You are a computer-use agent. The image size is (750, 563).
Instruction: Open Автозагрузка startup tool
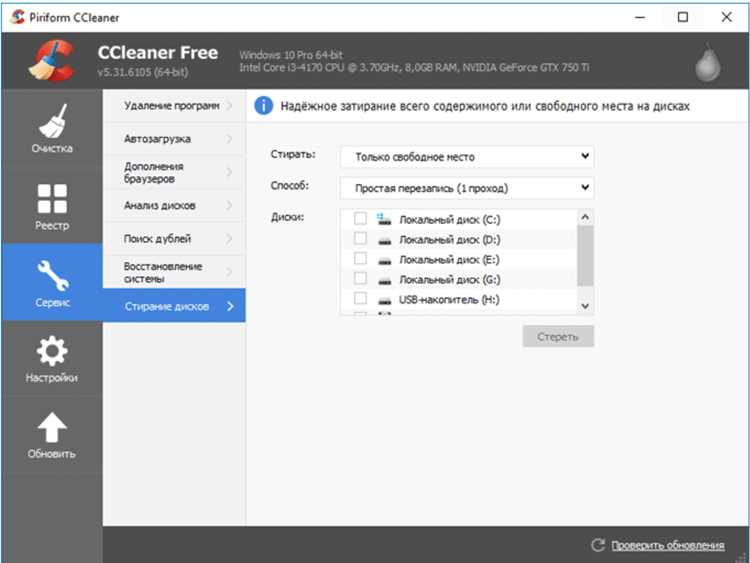(174, 139)
